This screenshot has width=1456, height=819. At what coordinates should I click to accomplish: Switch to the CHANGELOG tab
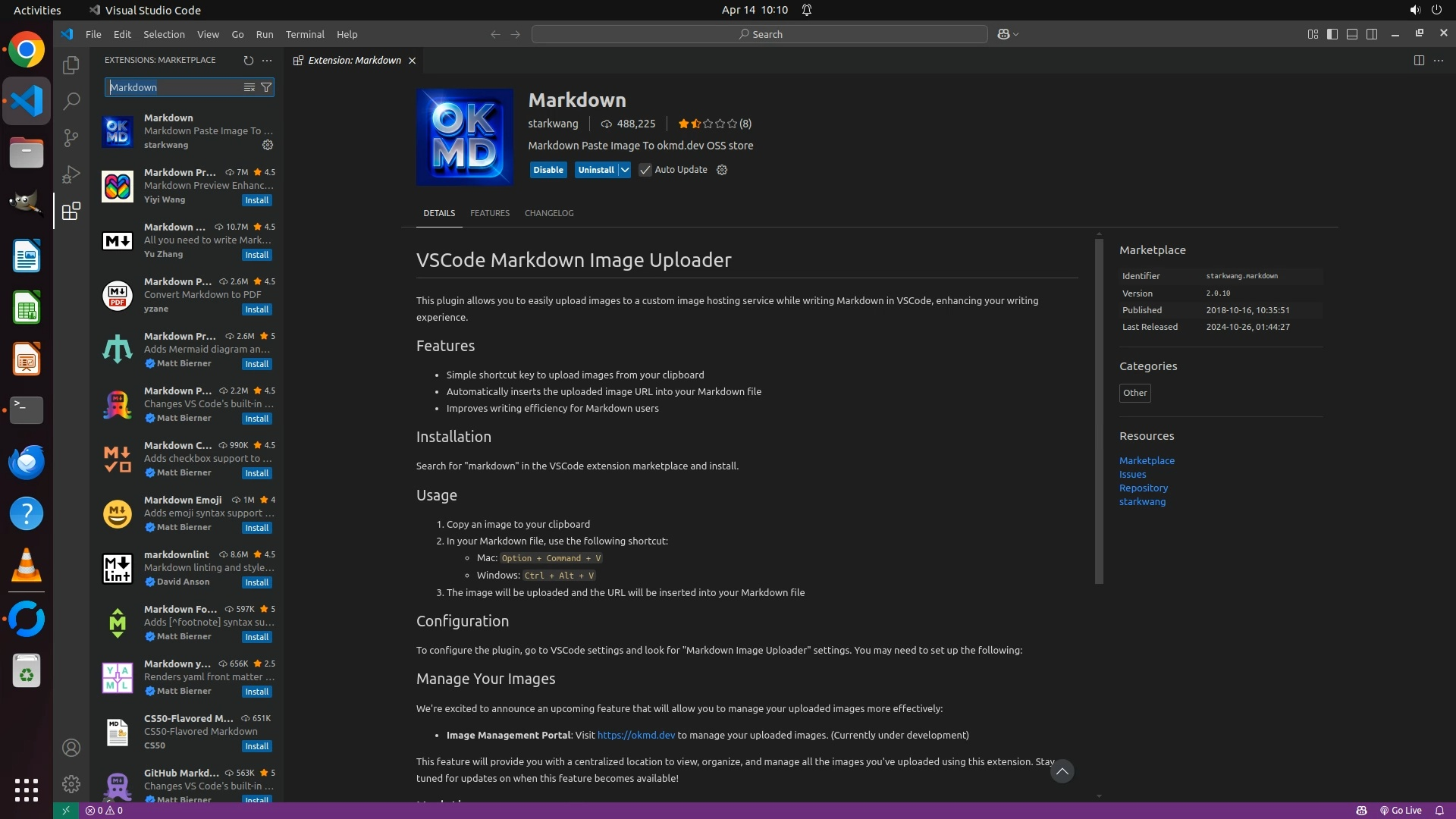point(548,213)
